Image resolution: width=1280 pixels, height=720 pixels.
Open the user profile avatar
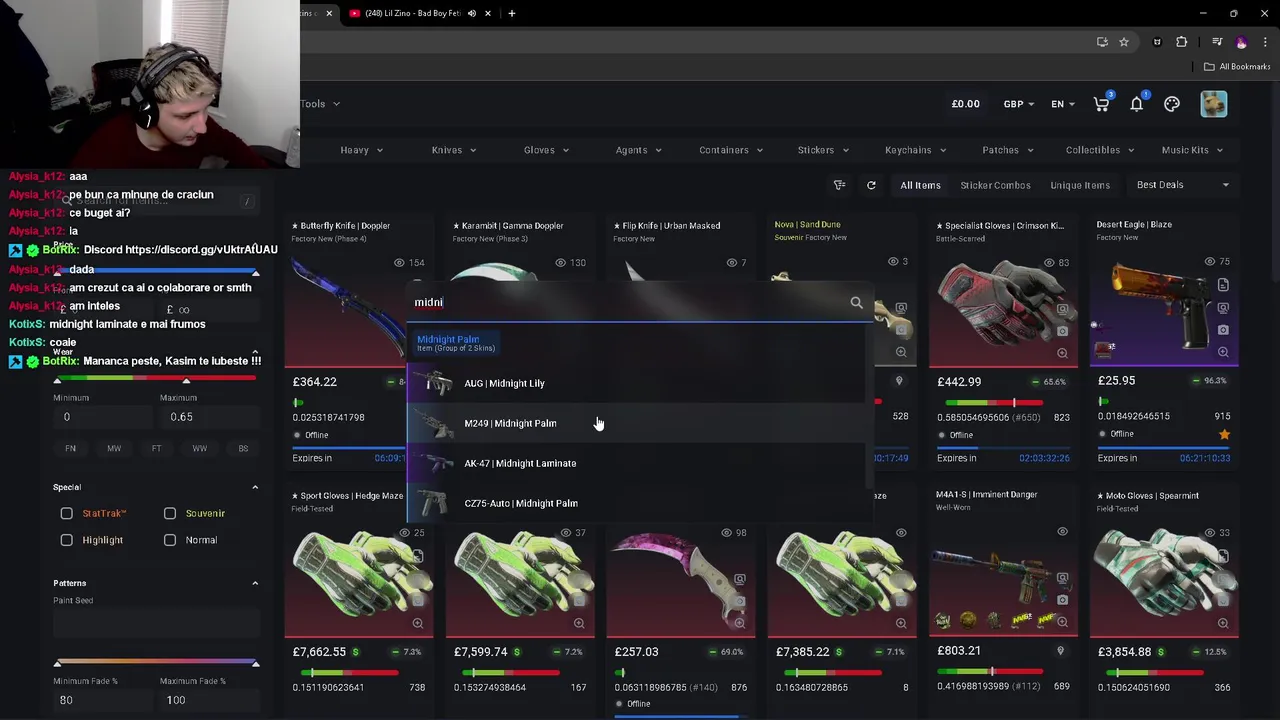(x=1213, y=104)
